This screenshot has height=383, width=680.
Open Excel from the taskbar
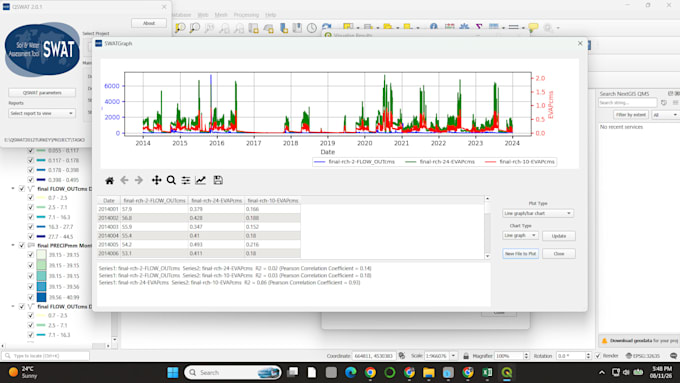(487, 372)
